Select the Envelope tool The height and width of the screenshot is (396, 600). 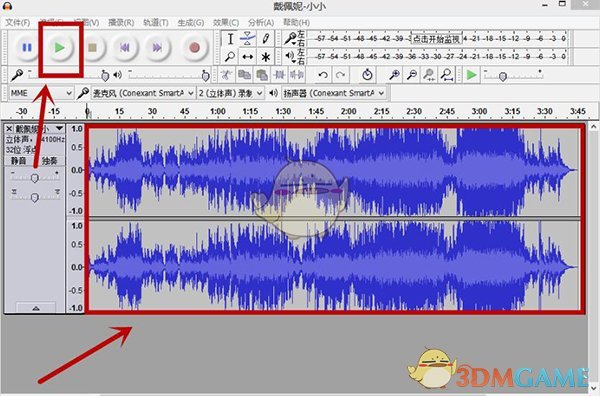pos(248,39)
